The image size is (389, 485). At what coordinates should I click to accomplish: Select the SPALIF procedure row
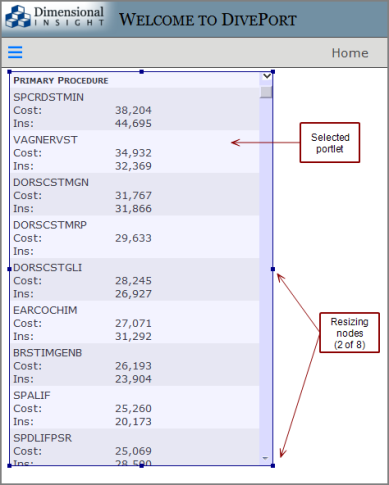(135, 407)
